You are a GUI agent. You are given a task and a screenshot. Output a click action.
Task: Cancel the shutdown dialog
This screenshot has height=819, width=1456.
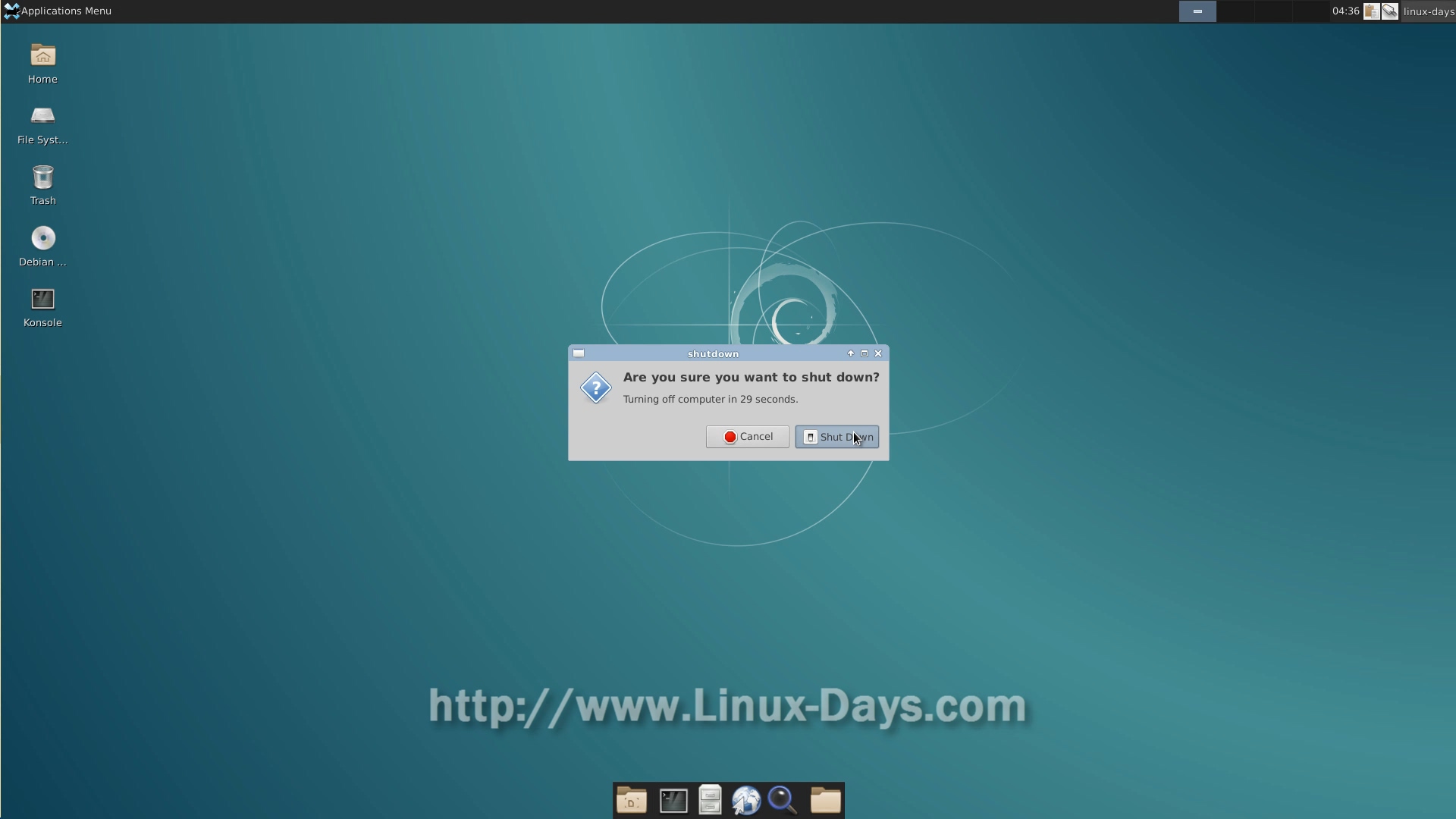(747, 437)
